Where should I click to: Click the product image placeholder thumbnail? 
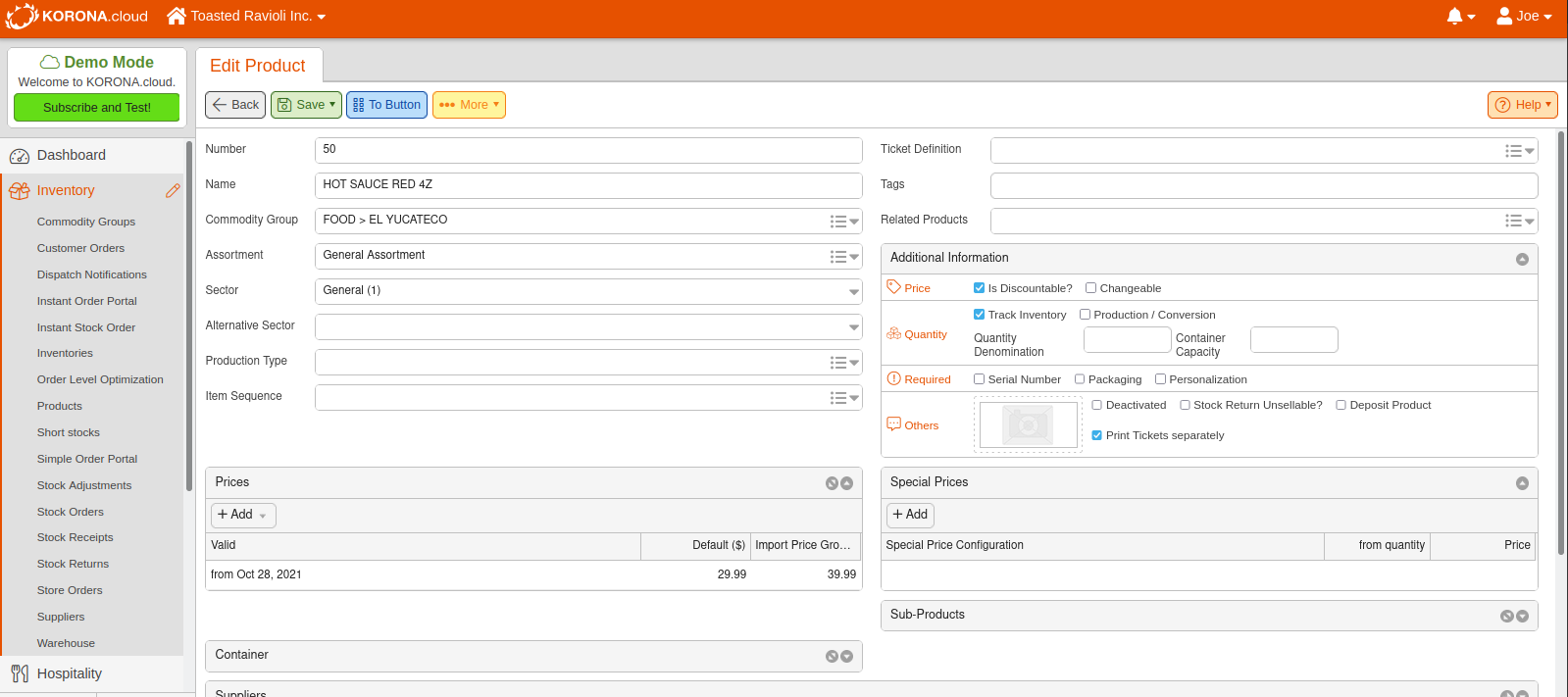click(x=1028, y=424)
